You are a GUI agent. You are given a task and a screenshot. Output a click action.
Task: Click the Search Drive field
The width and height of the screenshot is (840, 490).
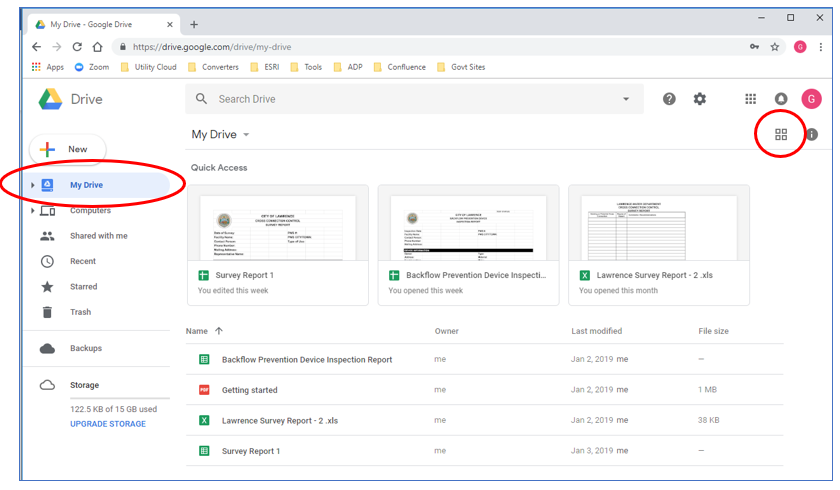[400, 99]
